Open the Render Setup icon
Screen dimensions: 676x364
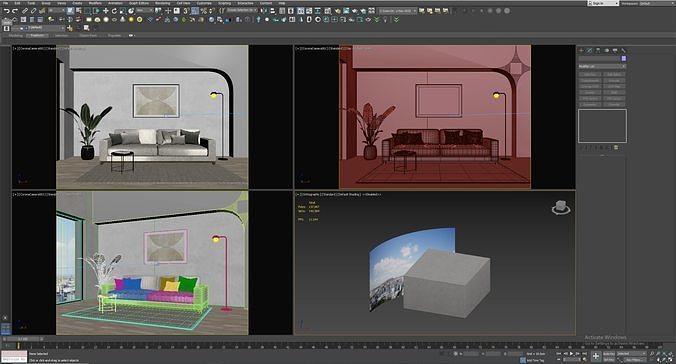337,11
